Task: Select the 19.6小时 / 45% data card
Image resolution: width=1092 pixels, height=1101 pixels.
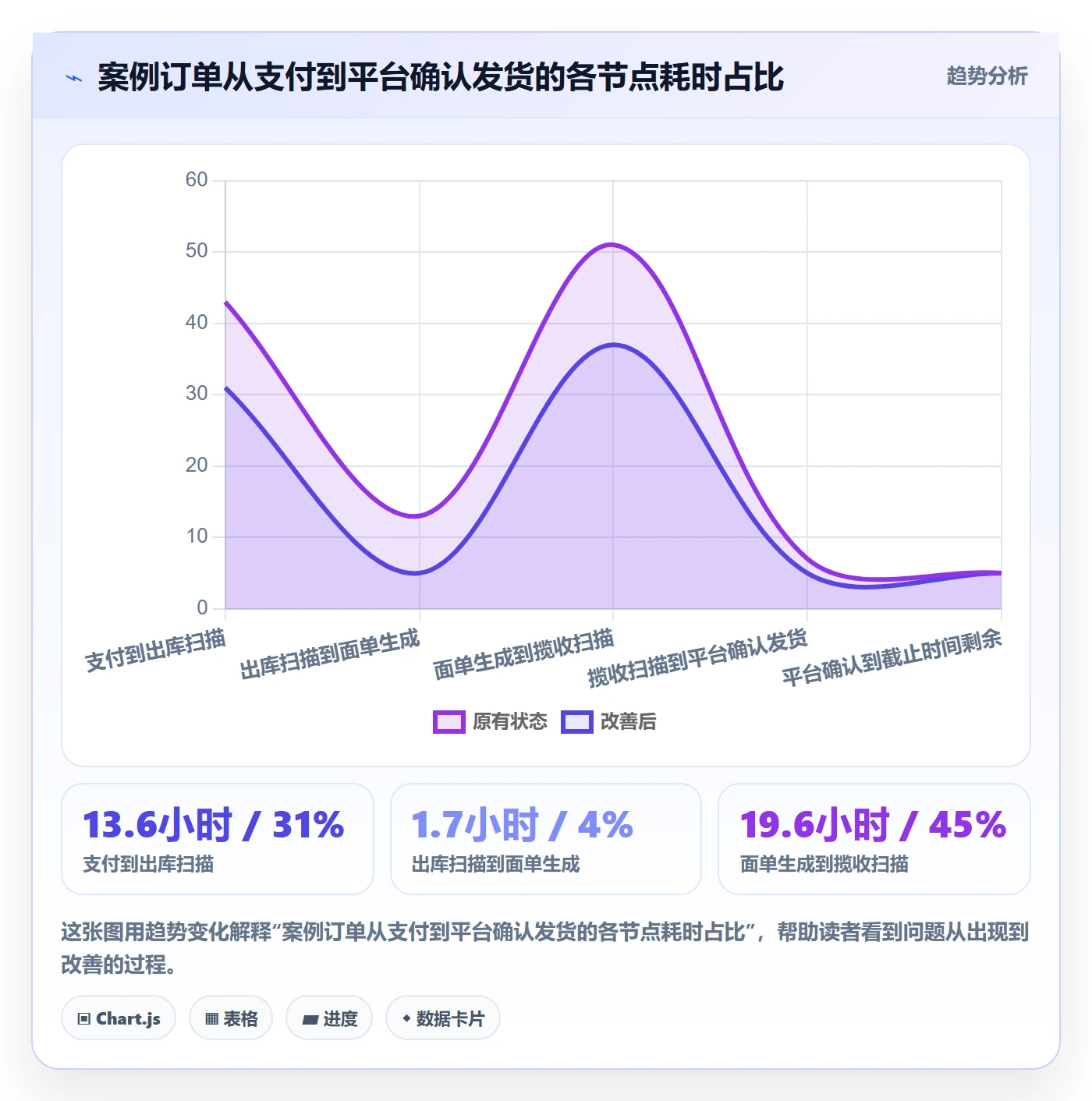Action: [x=874, y=839]
